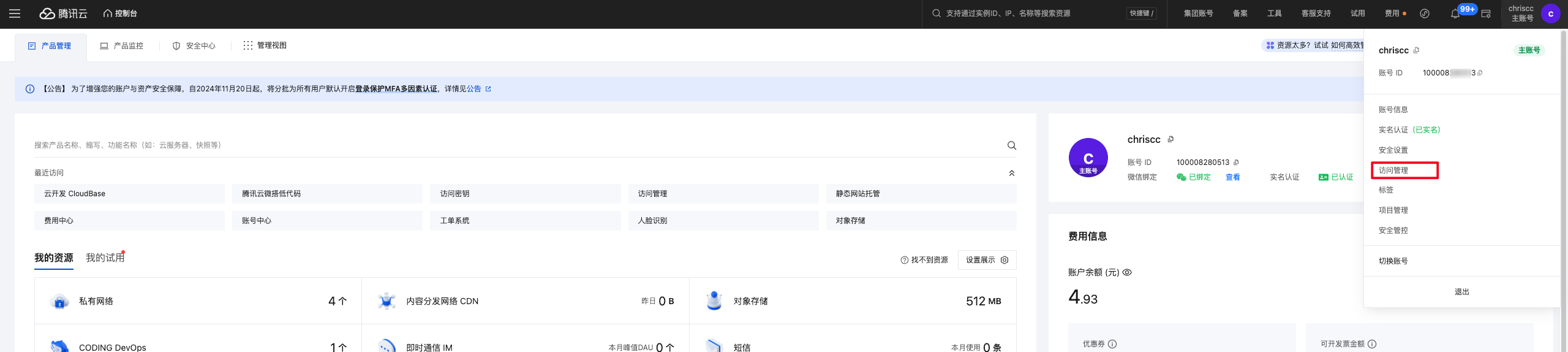Select 访问管理 in the account menu

pyautogui.click(x=1393, y=170)
